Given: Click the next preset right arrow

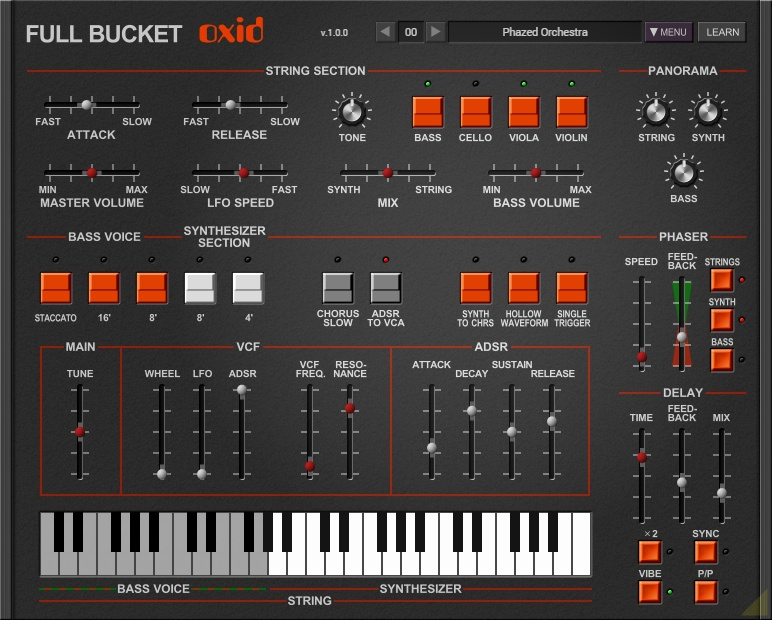Looking at the screenshot, I should tap(435, 32).
